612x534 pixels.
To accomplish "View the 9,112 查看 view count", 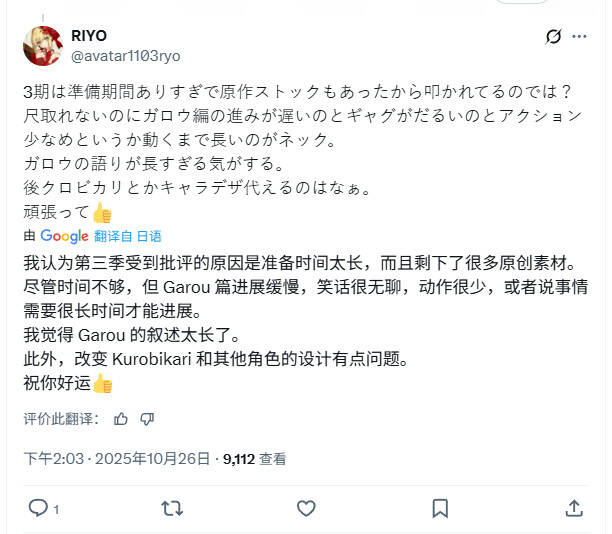I will 254,459.
